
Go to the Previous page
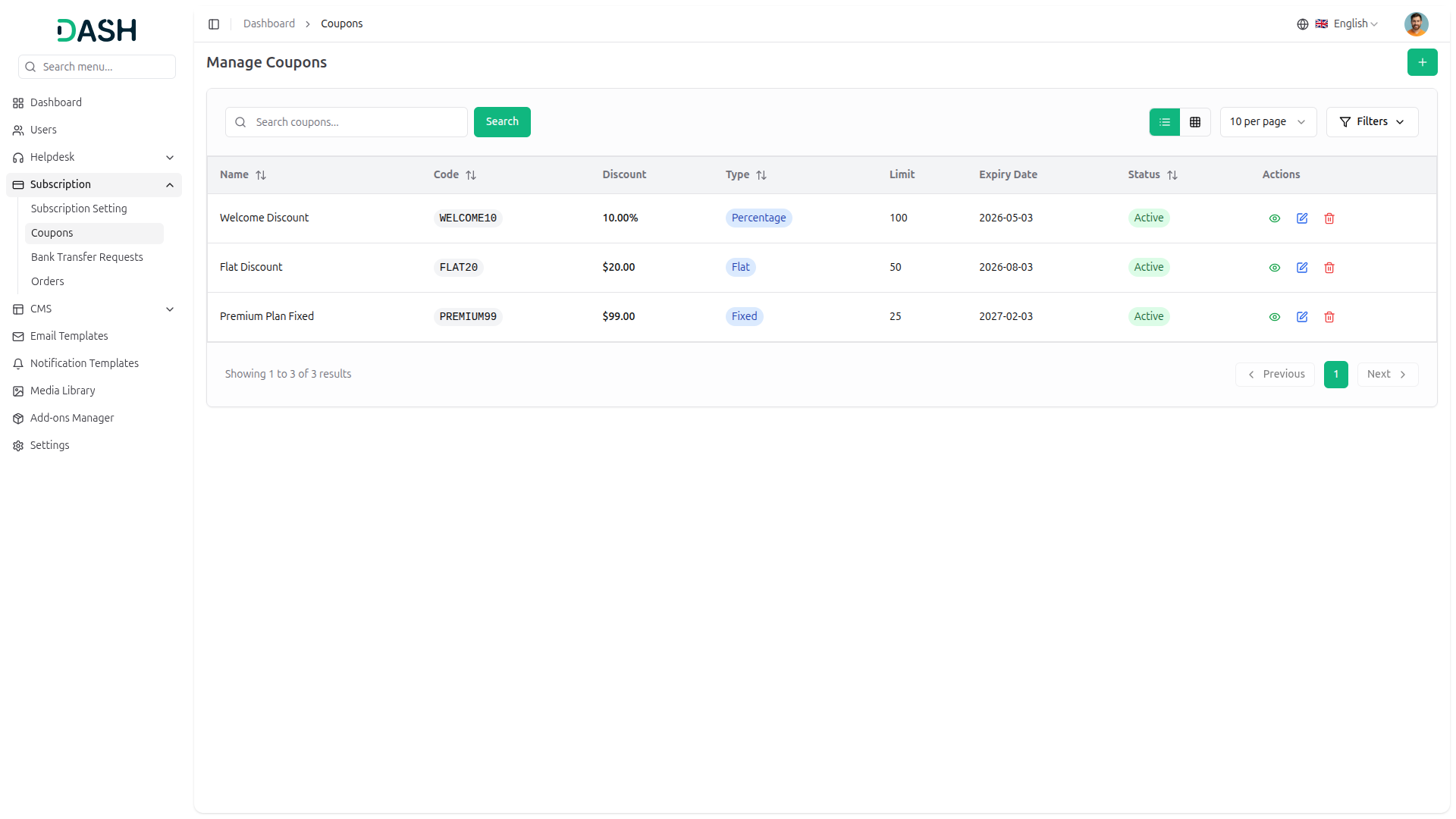[x=1275, y=375]
